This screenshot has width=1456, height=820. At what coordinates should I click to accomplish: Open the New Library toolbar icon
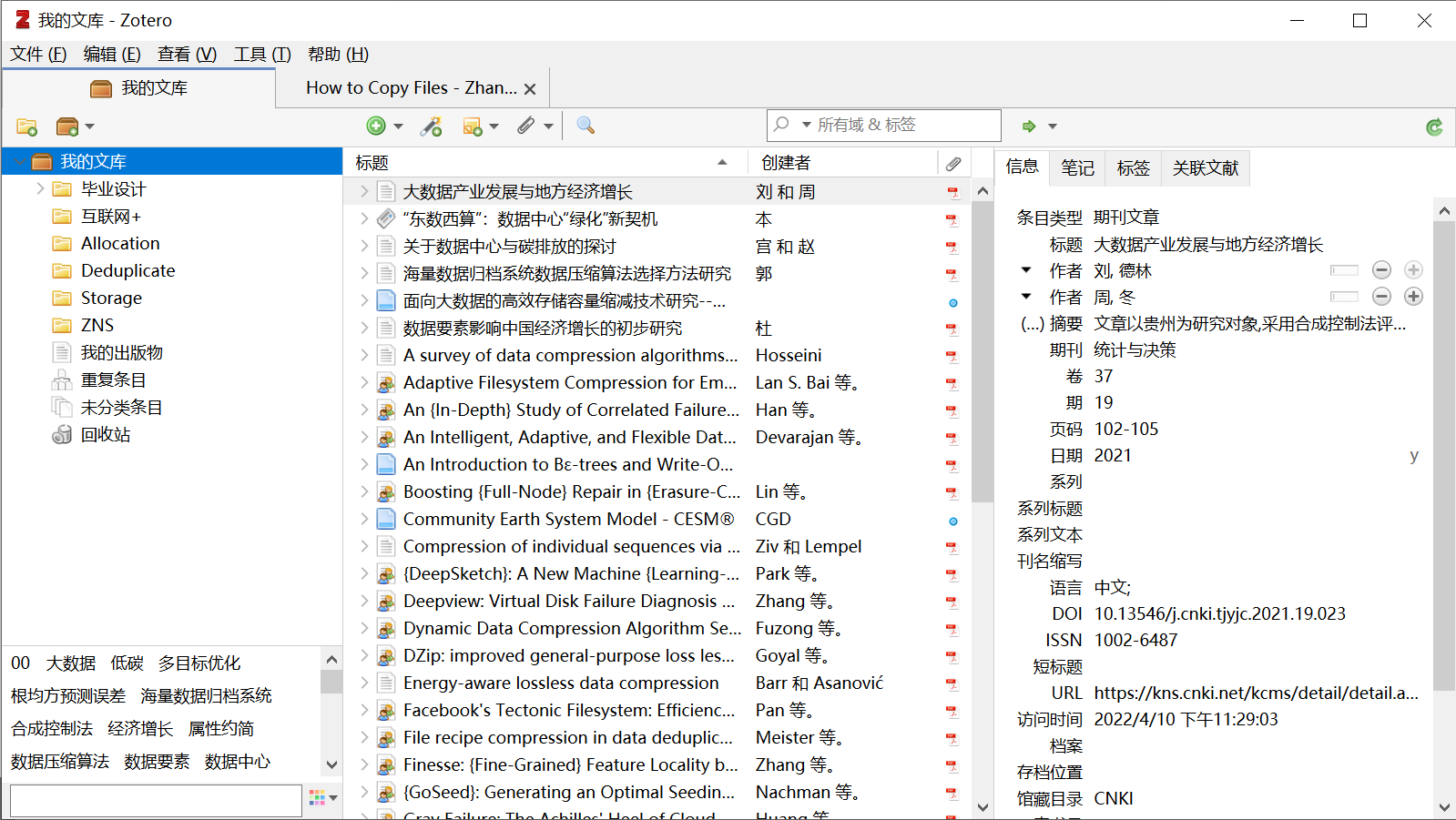[67, 127]
